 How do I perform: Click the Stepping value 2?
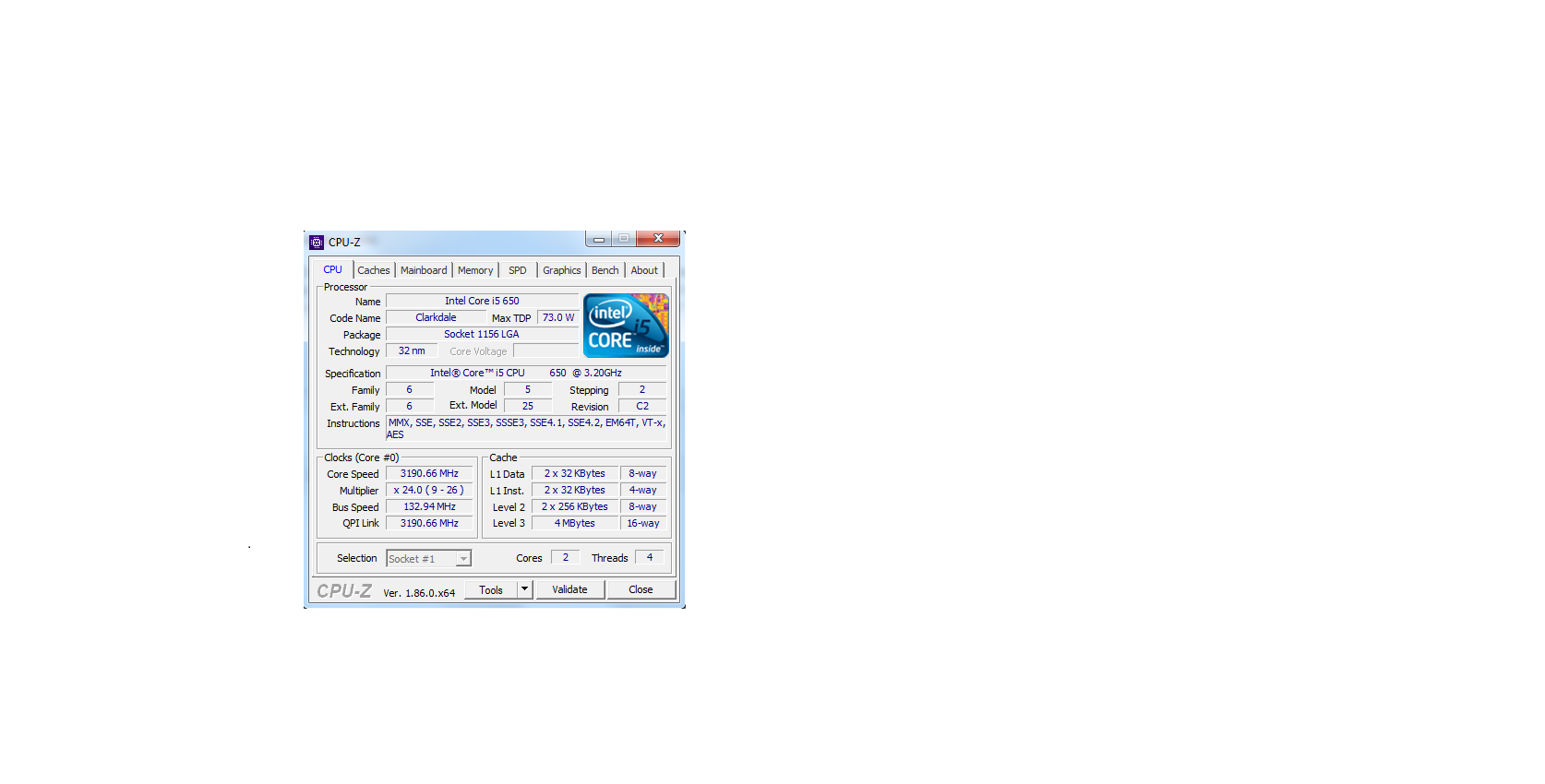coord(642,389)
